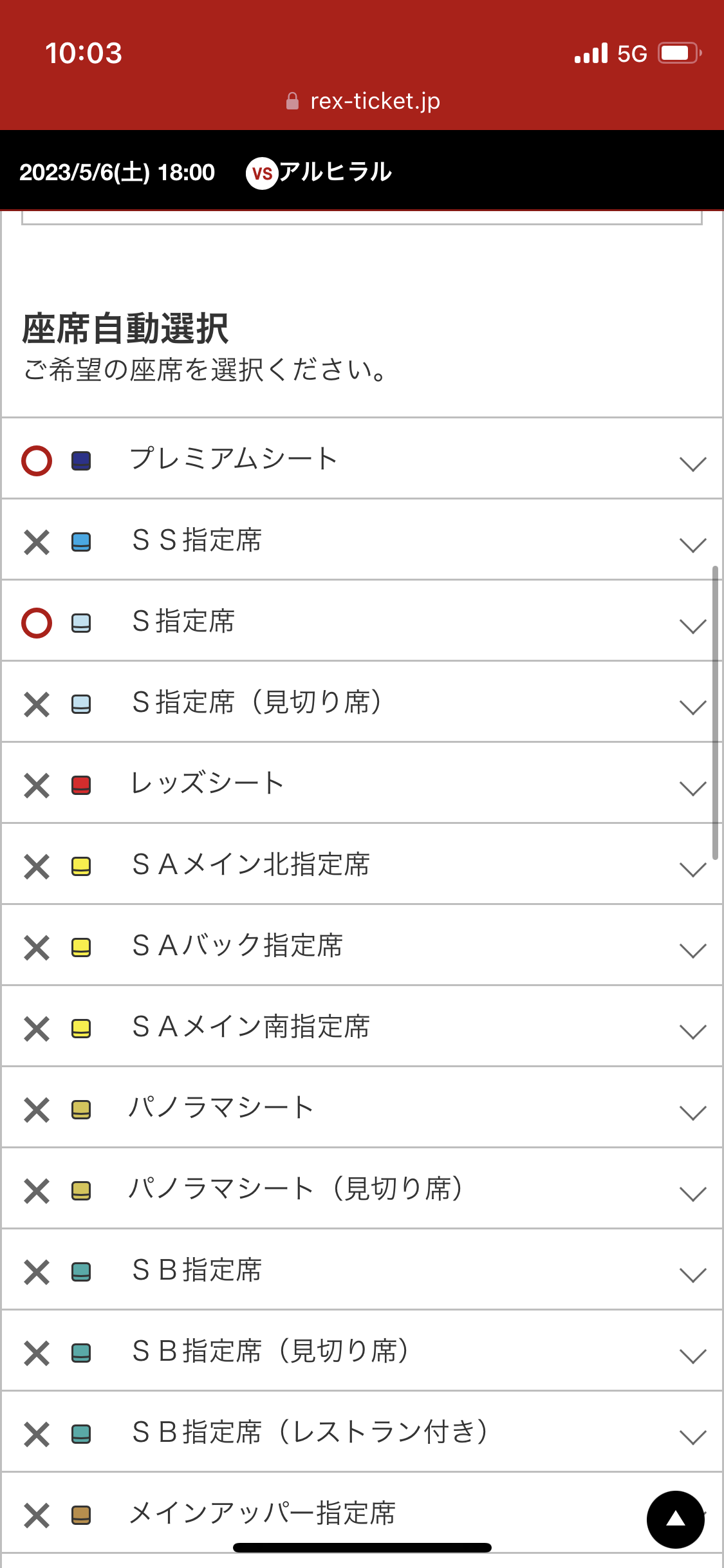Expand the プレミアムシート row chevron

click(692, 463)
